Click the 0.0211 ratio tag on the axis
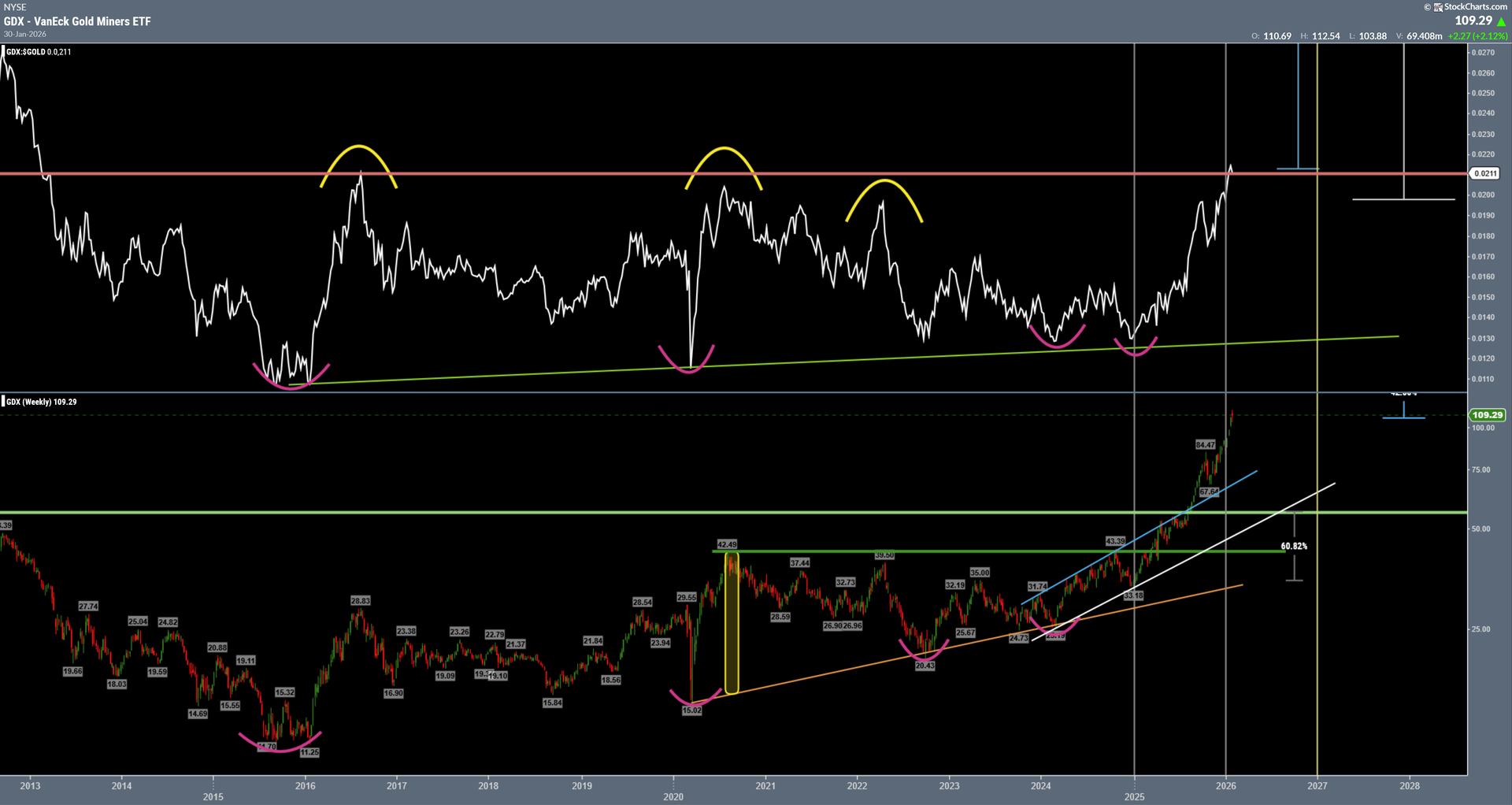 click(1485, 173)
